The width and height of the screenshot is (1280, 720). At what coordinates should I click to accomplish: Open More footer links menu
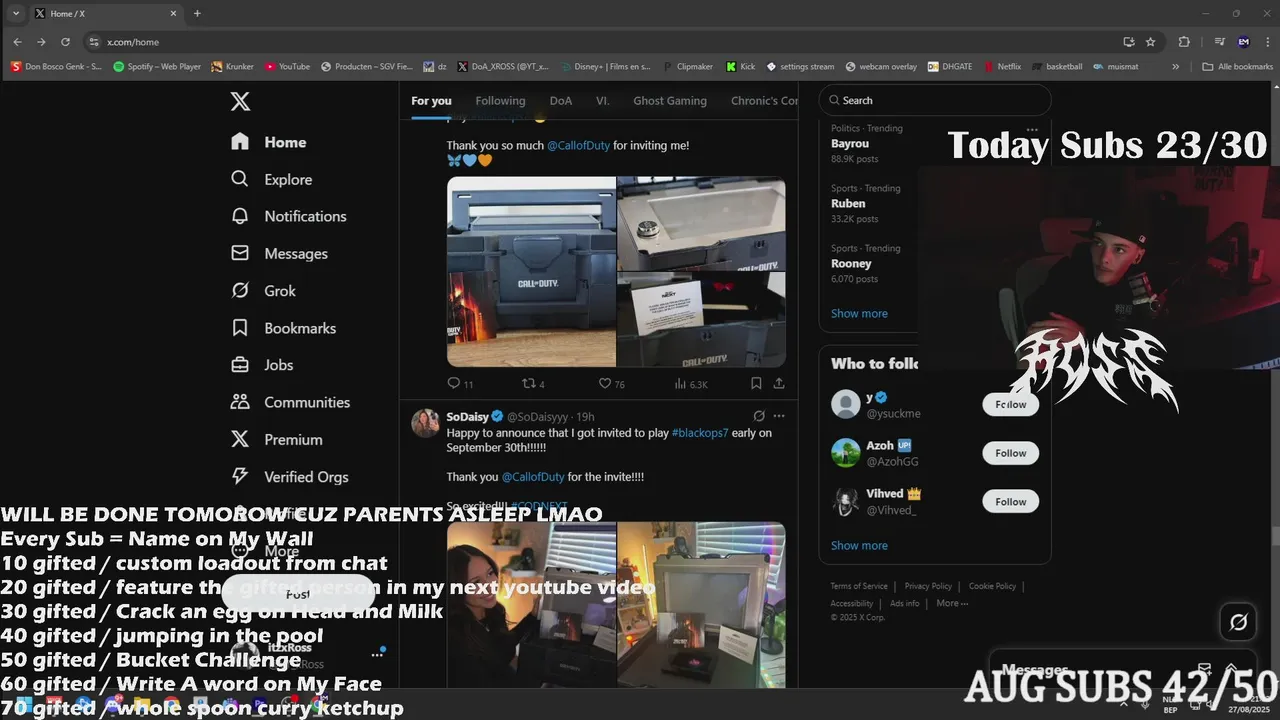951,603
